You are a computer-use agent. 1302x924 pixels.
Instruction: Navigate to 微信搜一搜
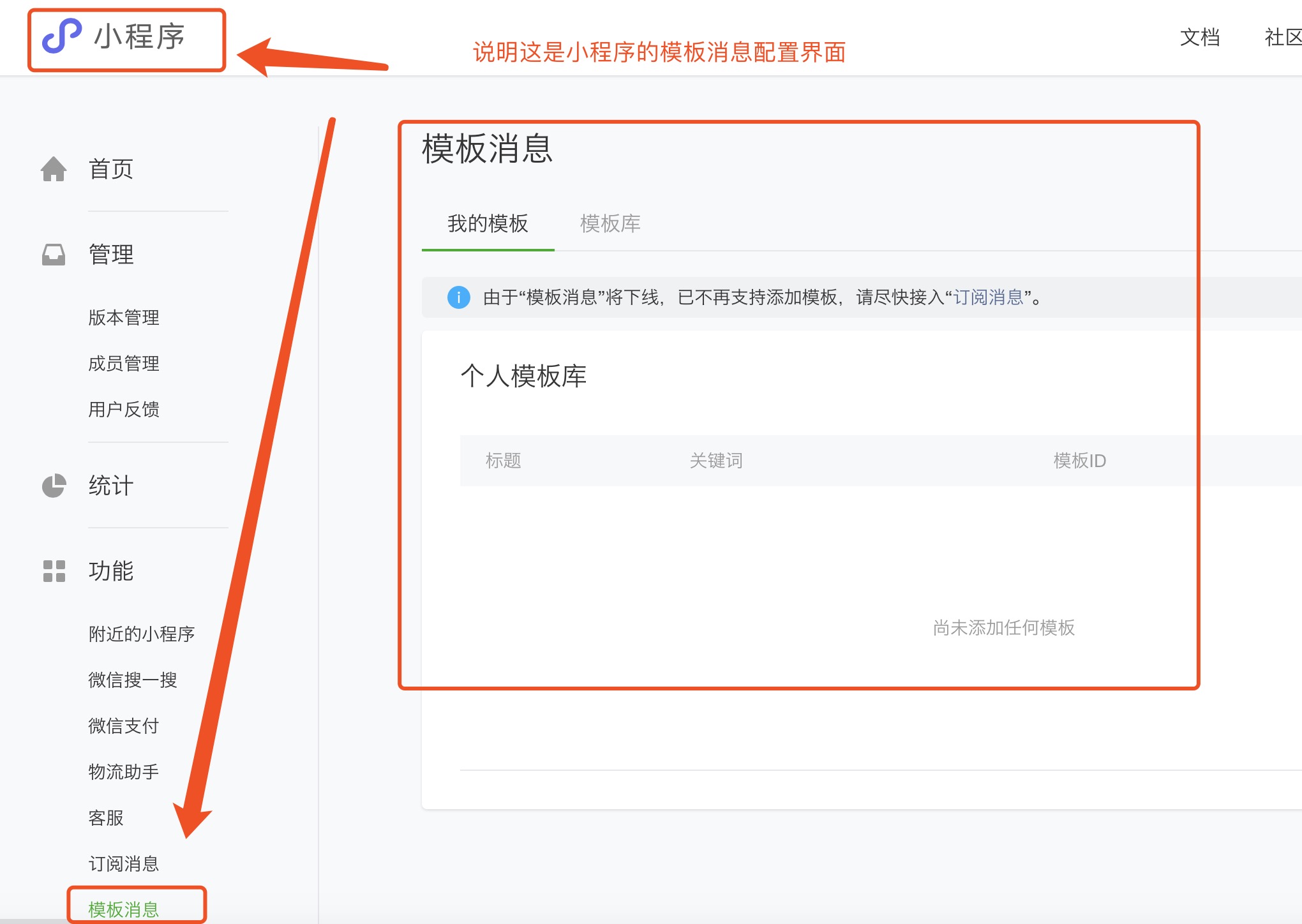pos(132,680)
